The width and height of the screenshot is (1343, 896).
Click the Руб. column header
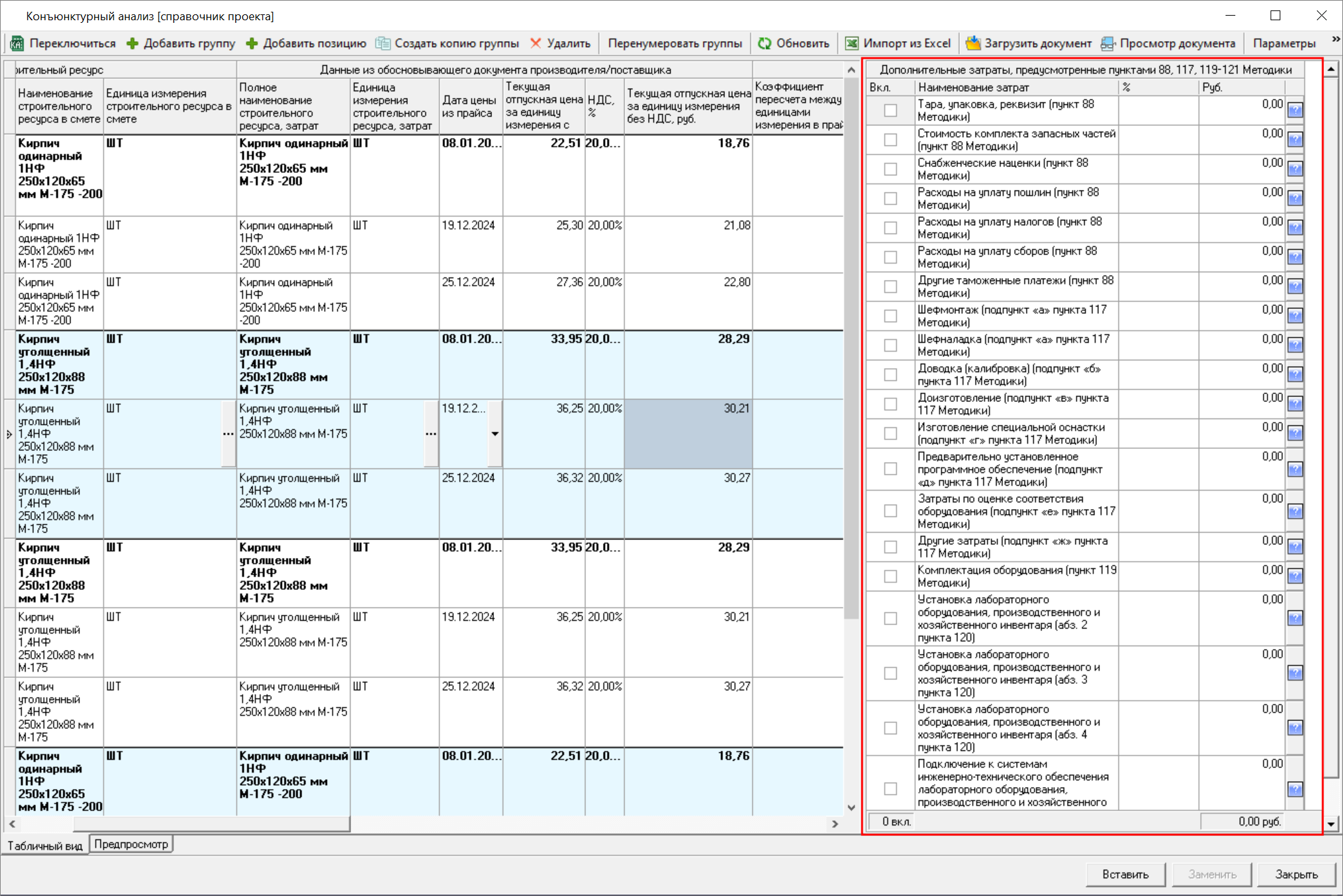[1242, 87]
